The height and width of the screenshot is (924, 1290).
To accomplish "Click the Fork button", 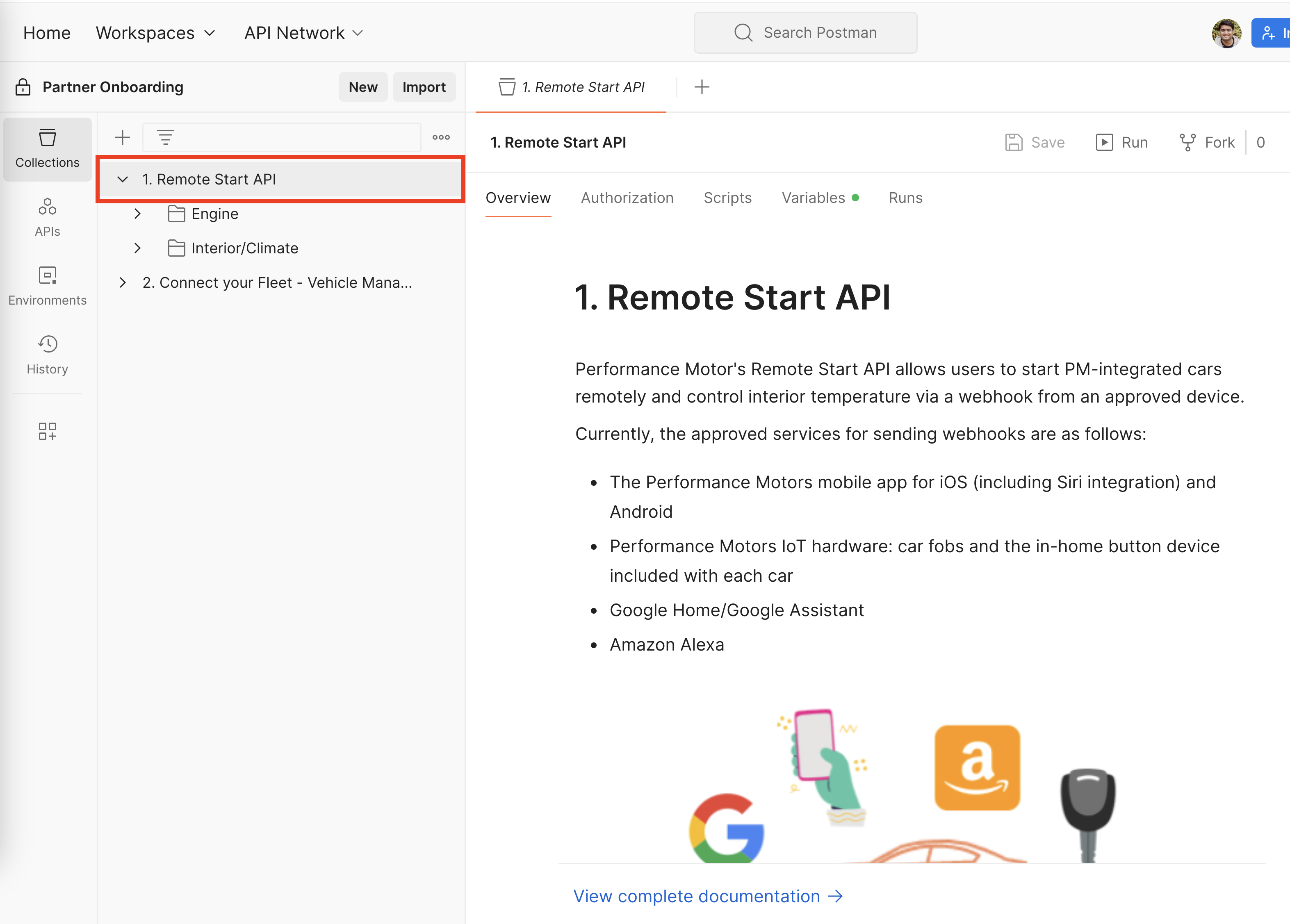I will [1207, 142].
